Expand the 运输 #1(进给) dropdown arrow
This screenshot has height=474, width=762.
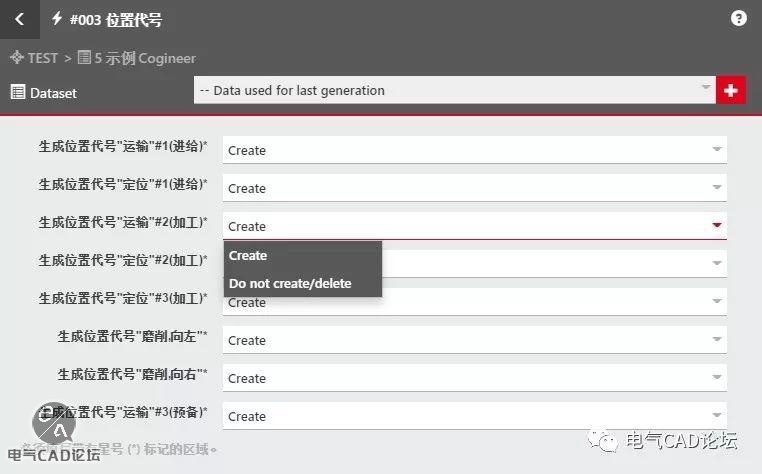coord(716,150)
